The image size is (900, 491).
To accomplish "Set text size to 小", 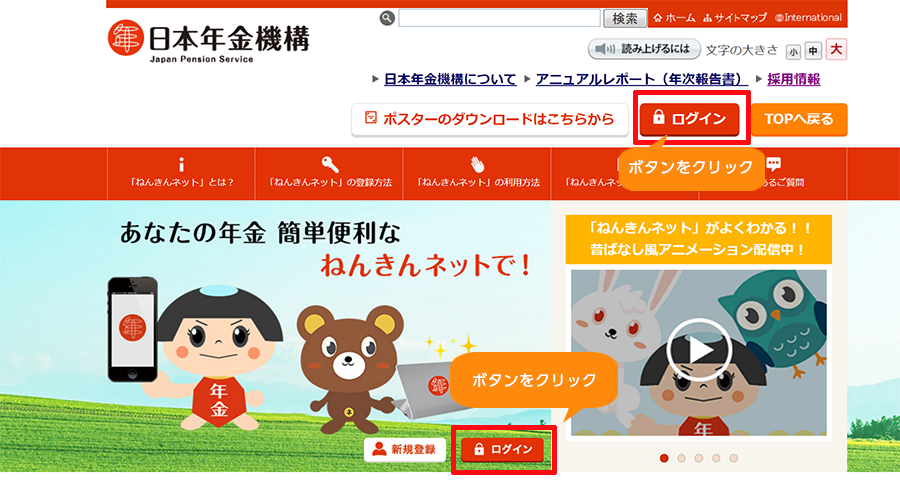I will [793, 52].
